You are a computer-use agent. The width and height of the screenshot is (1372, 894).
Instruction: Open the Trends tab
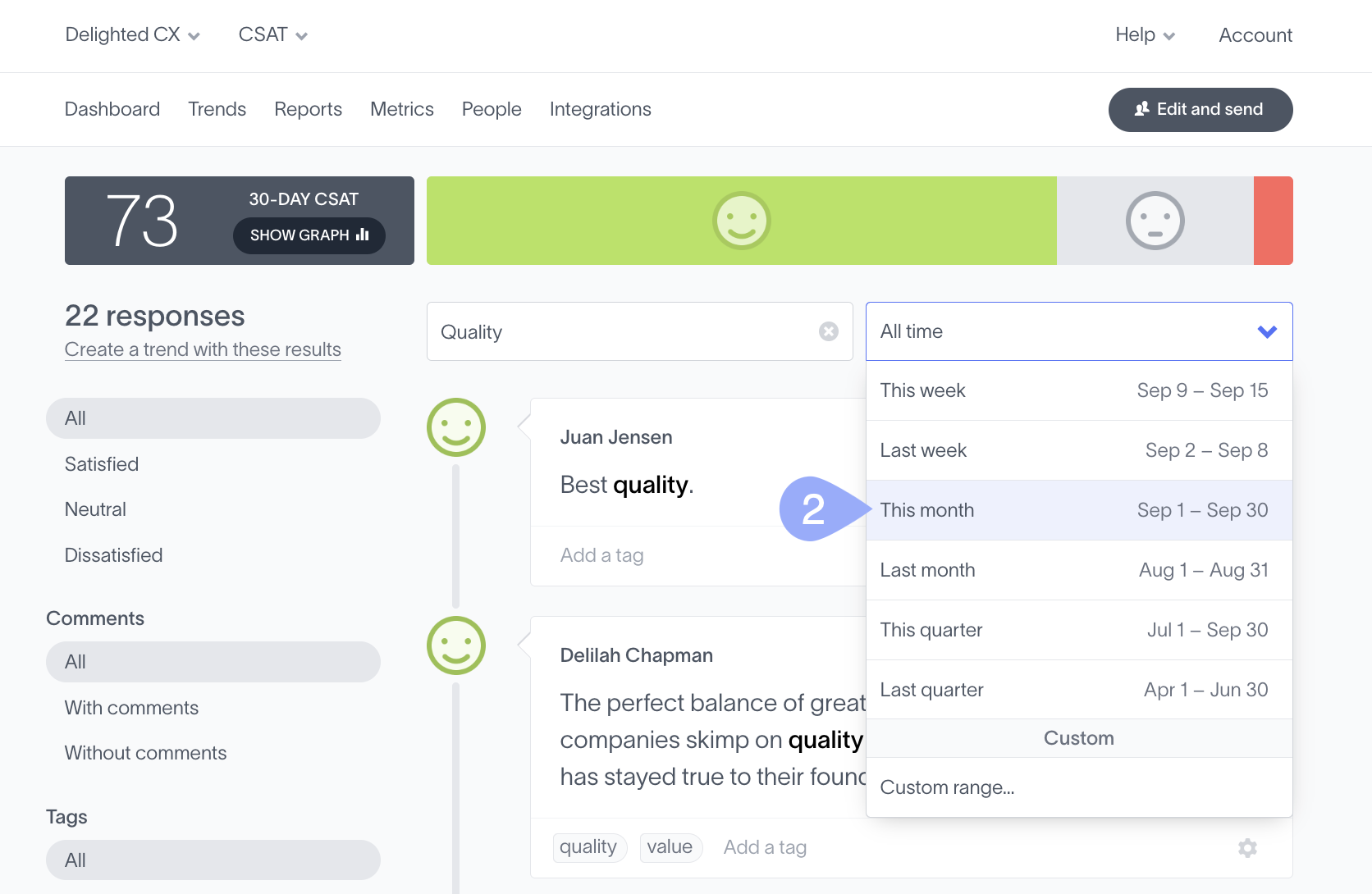pos(217,109)
